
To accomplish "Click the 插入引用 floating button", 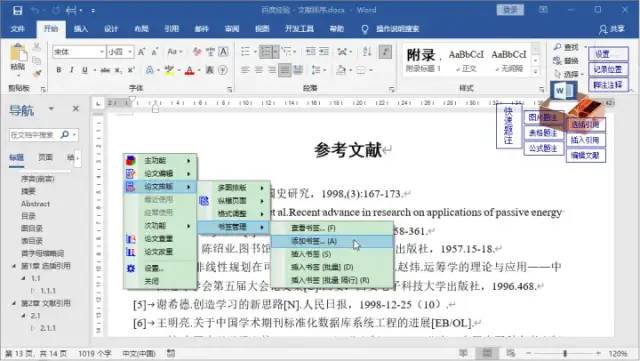I will 585,140.
